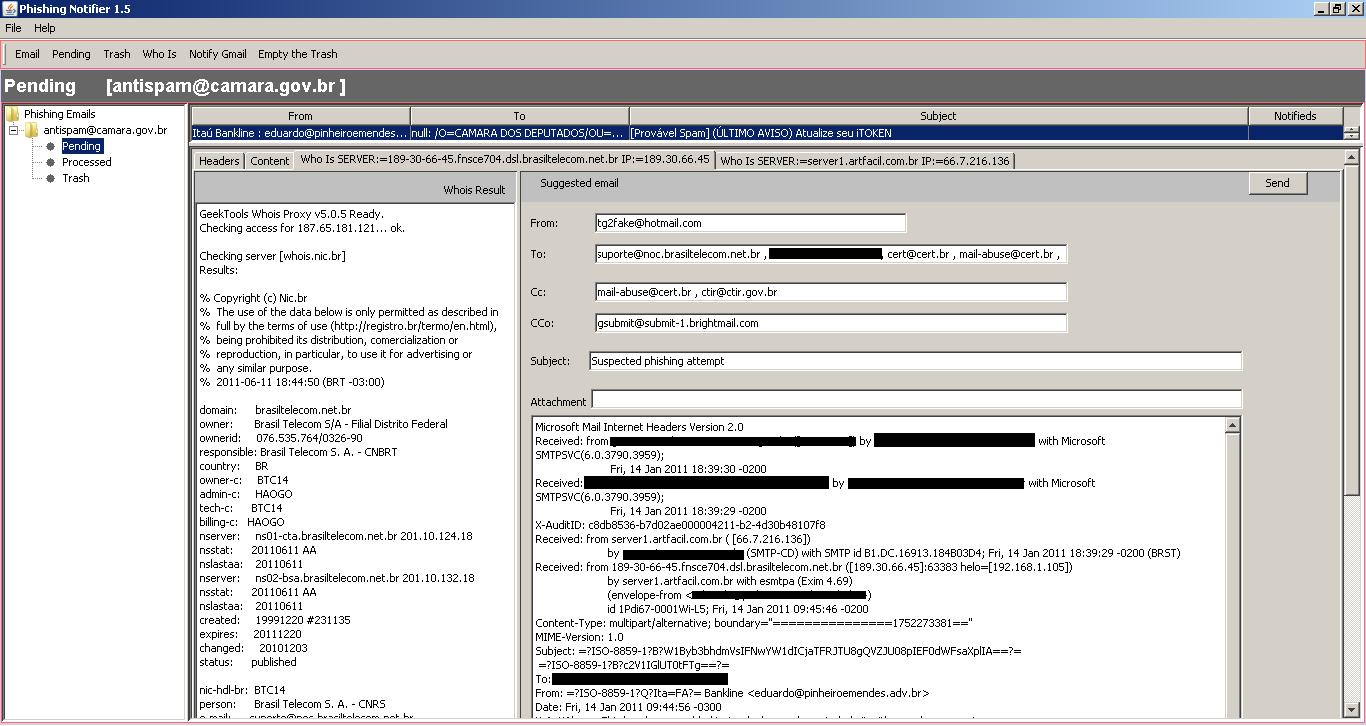
Task: Open the Who Is brasiltelecom server tab
Action: pos(504,159)
